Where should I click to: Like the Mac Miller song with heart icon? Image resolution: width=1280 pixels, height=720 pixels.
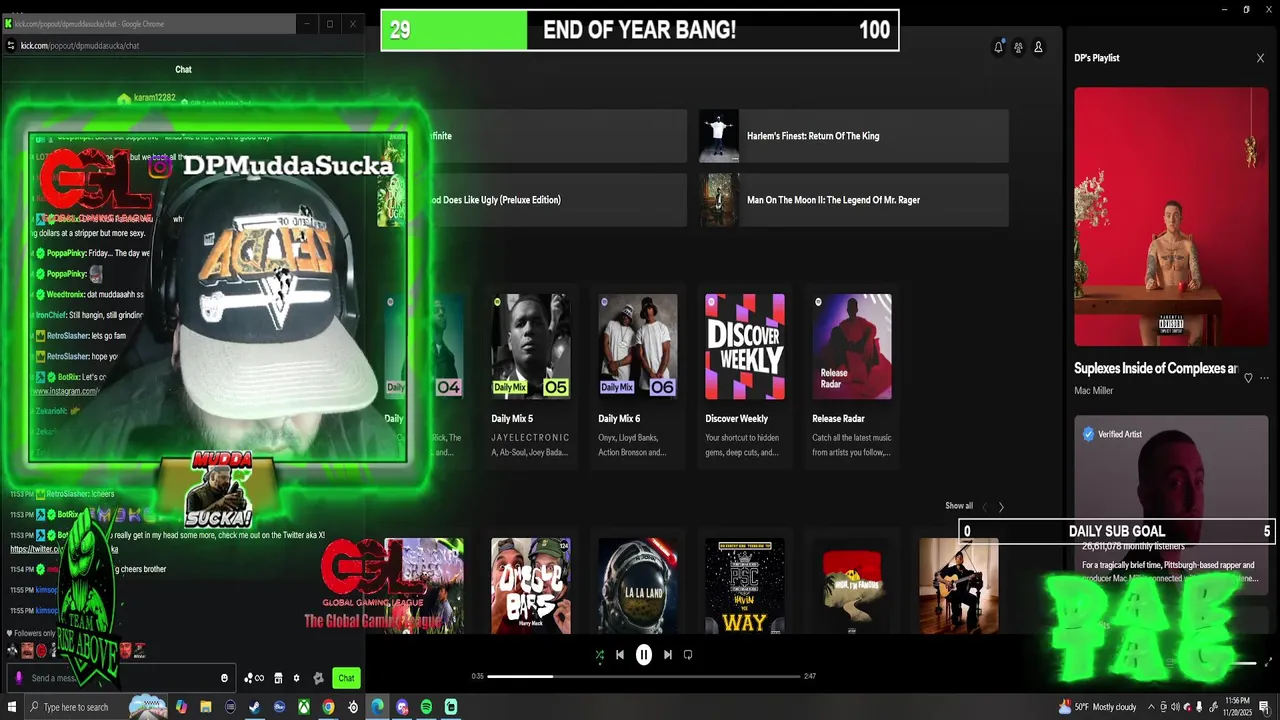pos(1248,378)
